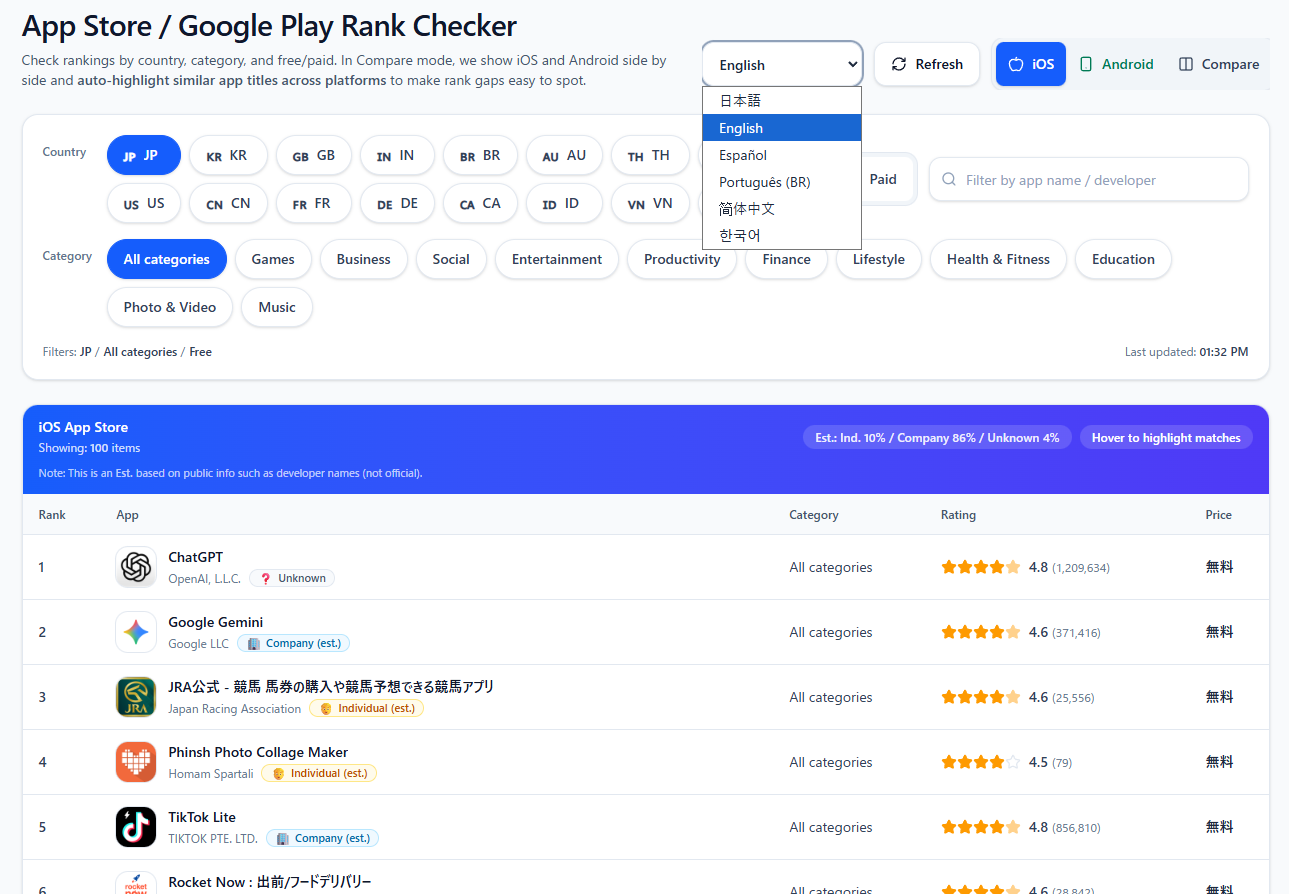Click the TikTok Lite app icon
Viewport: 1289px width, 894px height.
136,827
